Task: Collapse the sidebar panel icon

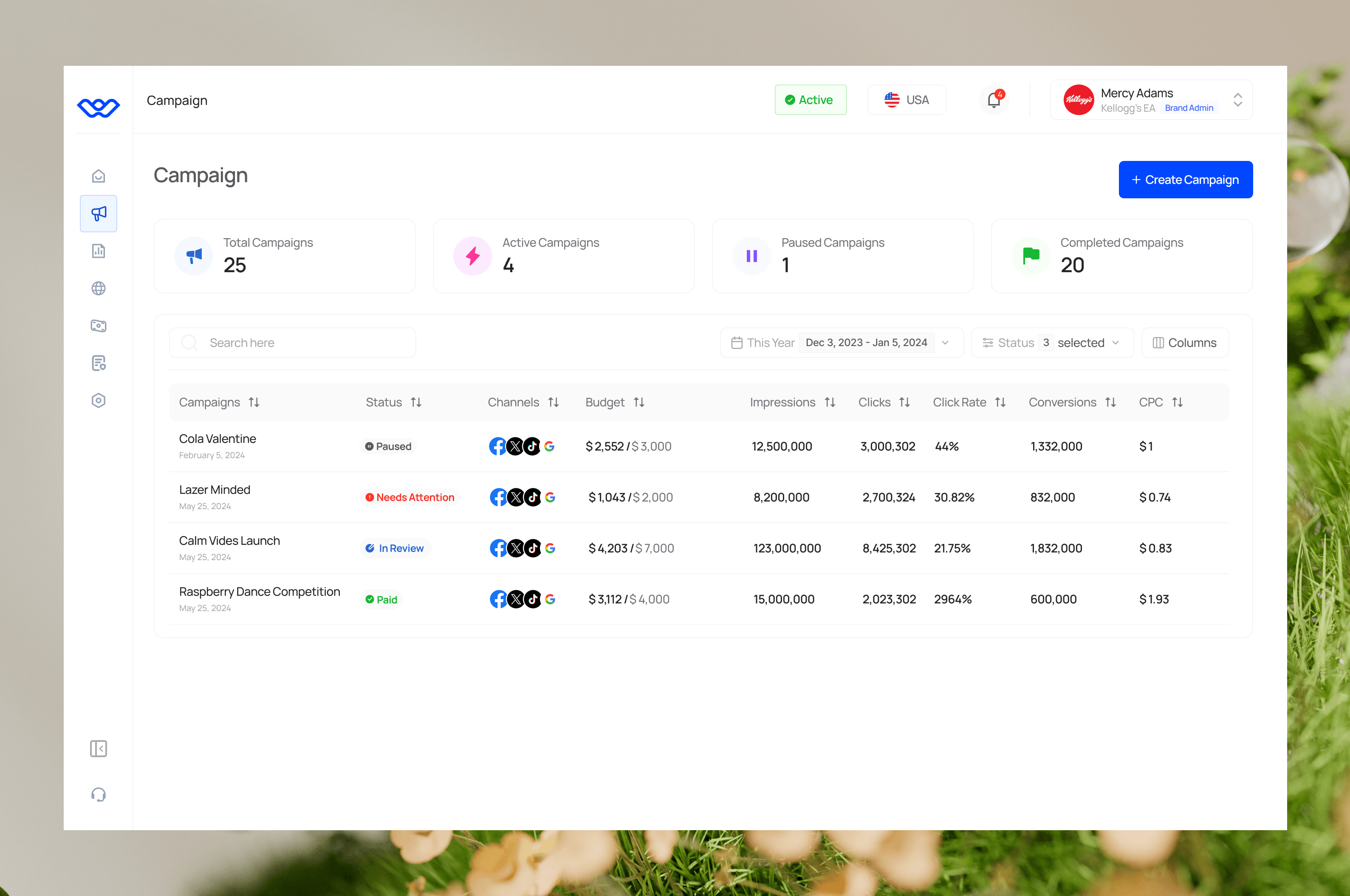Action: [98, 749]
